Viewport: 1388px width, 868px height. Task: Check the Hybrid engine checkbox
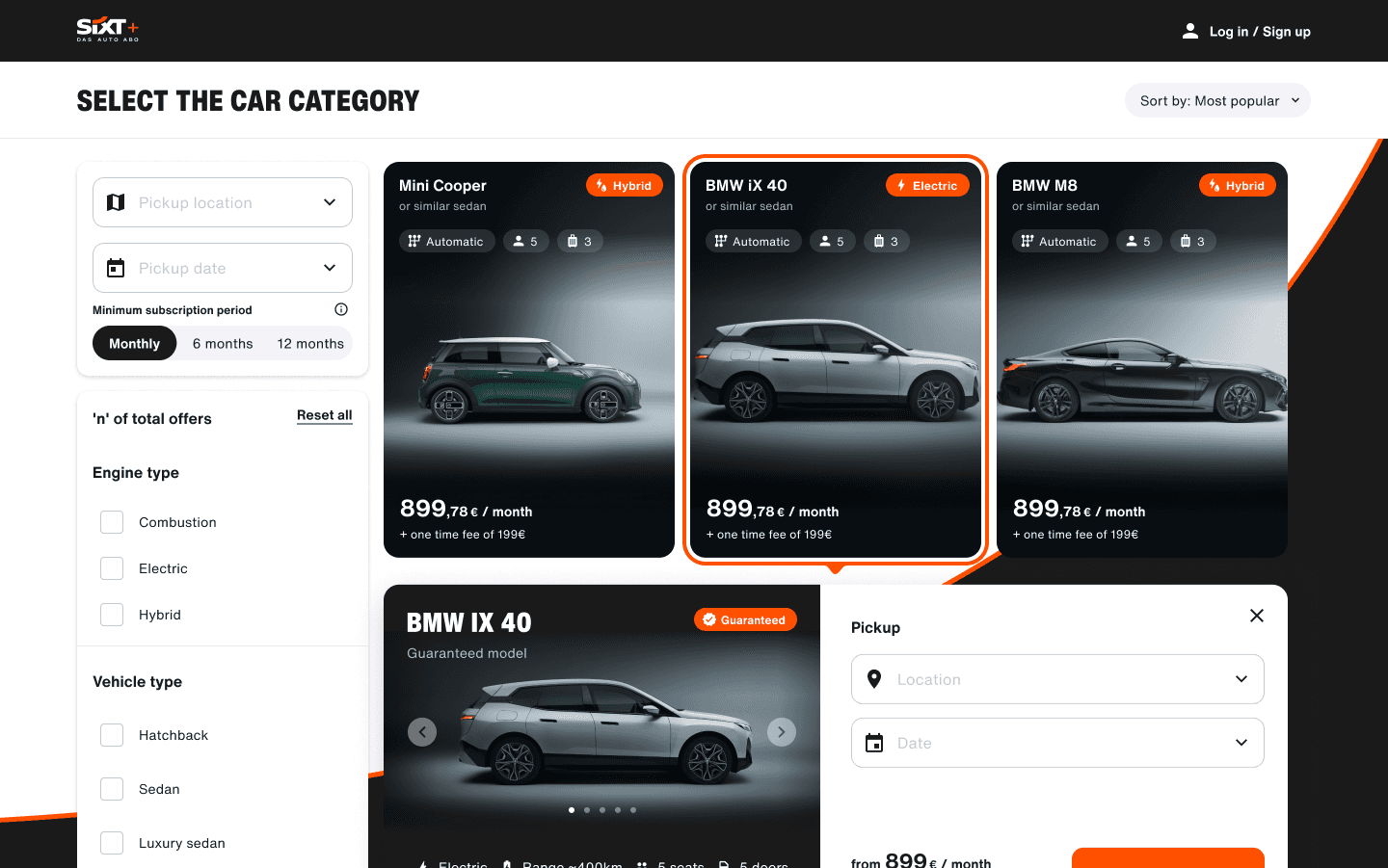(x=112, y=615)
